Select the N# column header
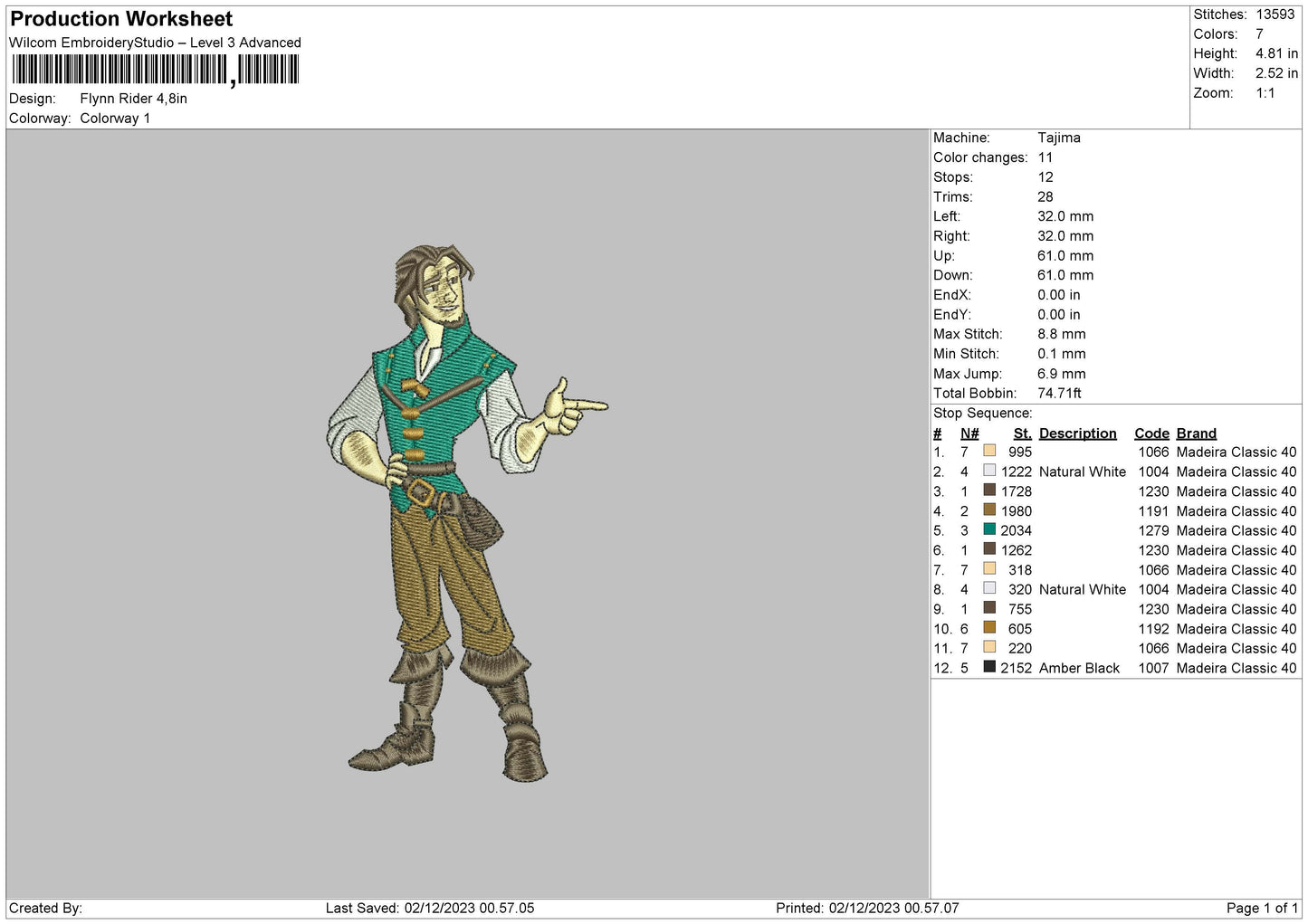Image resolution: width=1308 pixels, height=924 pixels. [969, 433]
